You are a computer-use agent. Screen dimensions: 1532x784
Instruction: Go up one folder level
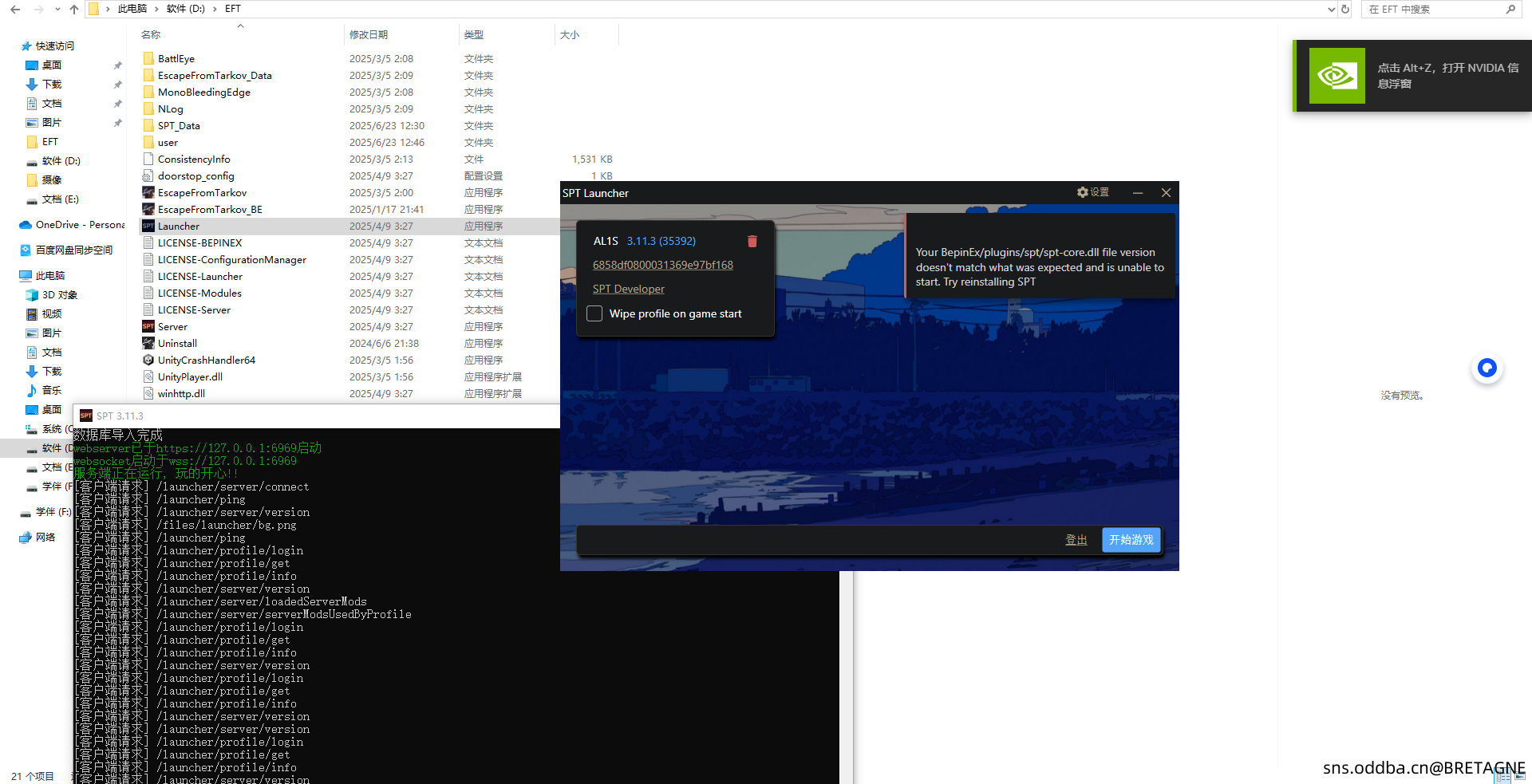[x=74, y=9]
